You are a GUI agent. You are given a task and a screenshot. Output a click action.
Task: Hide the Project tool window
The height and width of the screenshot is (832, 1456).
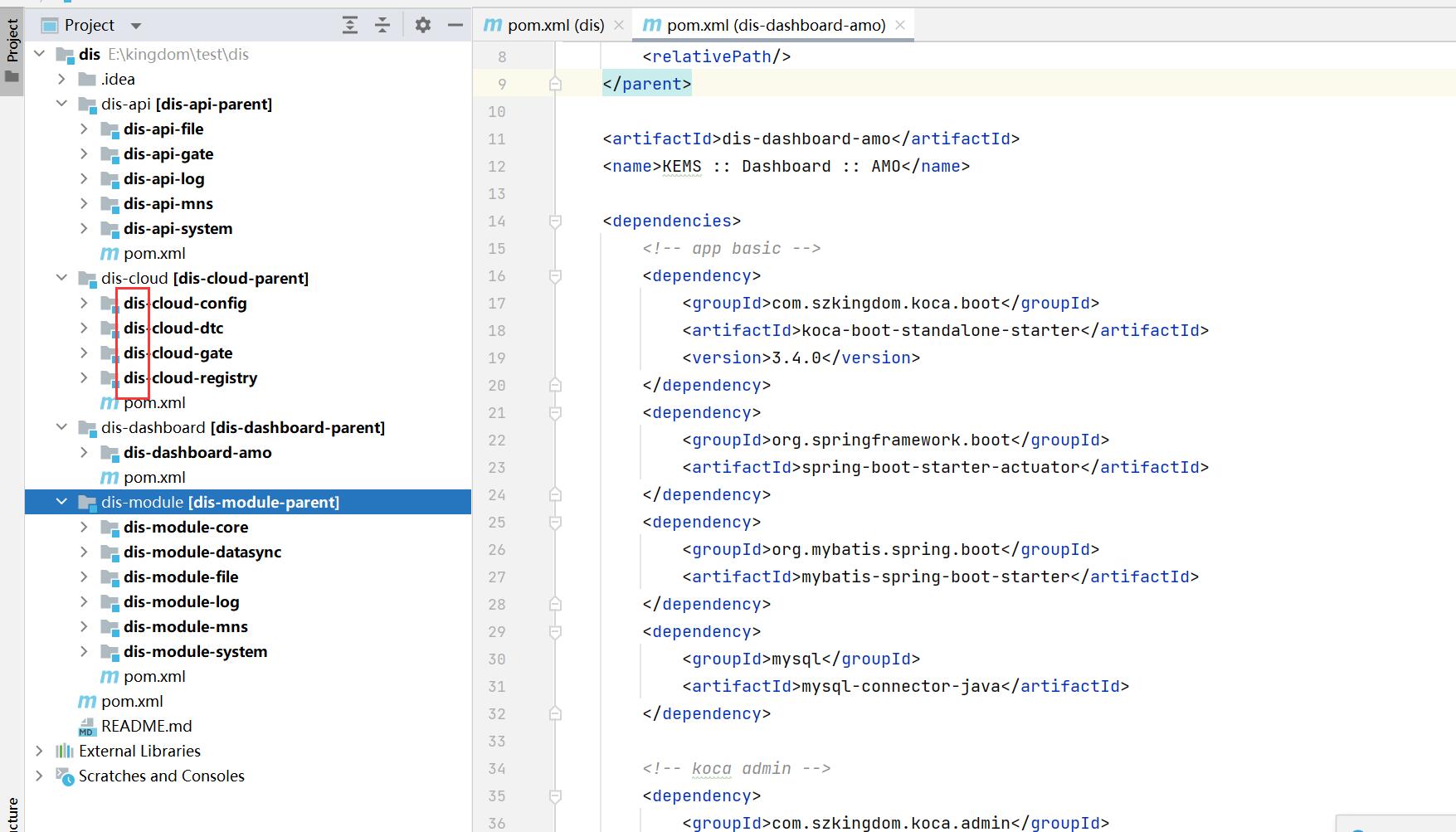(x=455, y=25)
